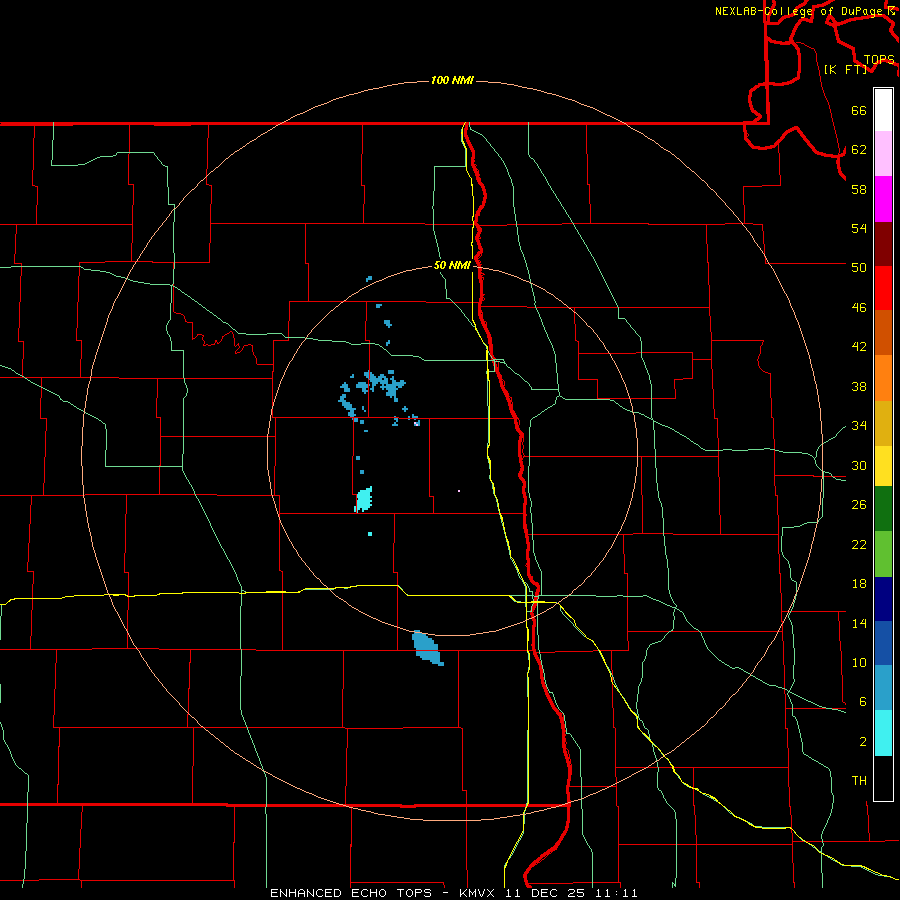Click the dark maroon swatch in the scale
The height and width of the screenshot is (900, 900).
click(883, 244)
